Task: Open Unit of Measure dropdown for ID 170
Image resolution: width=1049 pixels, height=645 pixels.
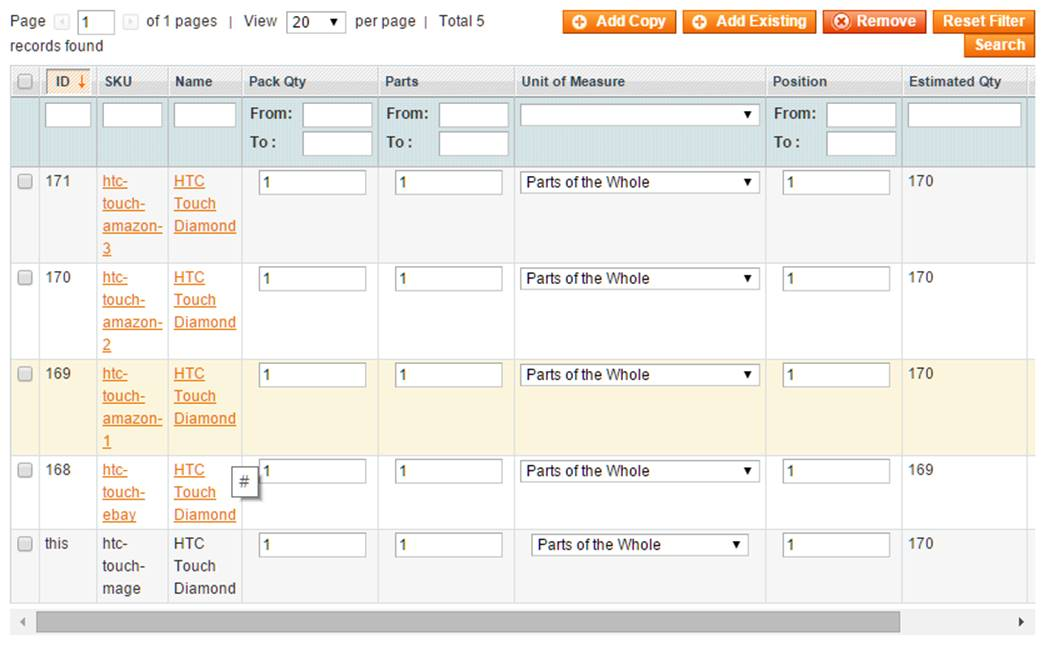Action: tap(640, 278)
